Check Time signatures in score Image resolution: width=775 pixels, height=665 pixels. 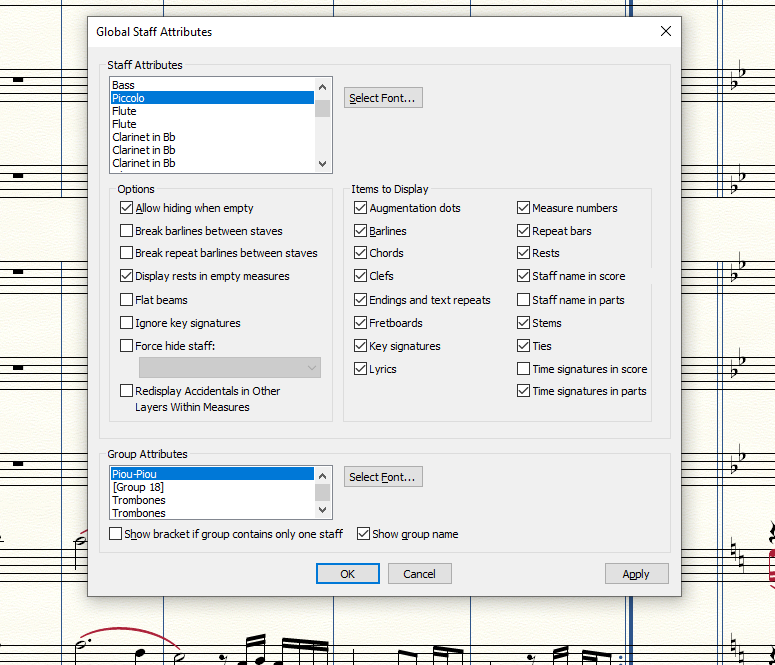tap(524, 369)
